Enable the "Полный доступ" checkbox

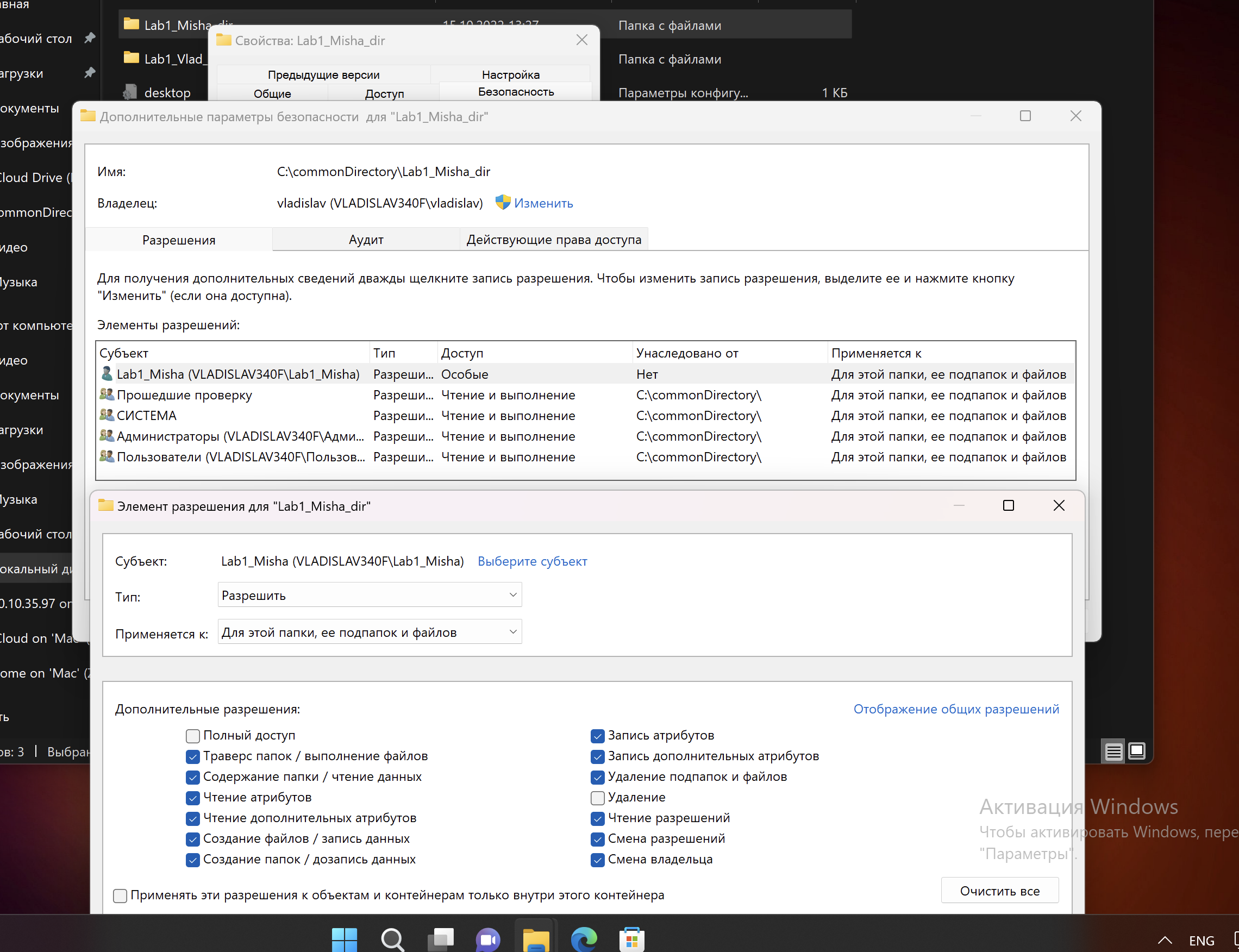tap(193, 736)
